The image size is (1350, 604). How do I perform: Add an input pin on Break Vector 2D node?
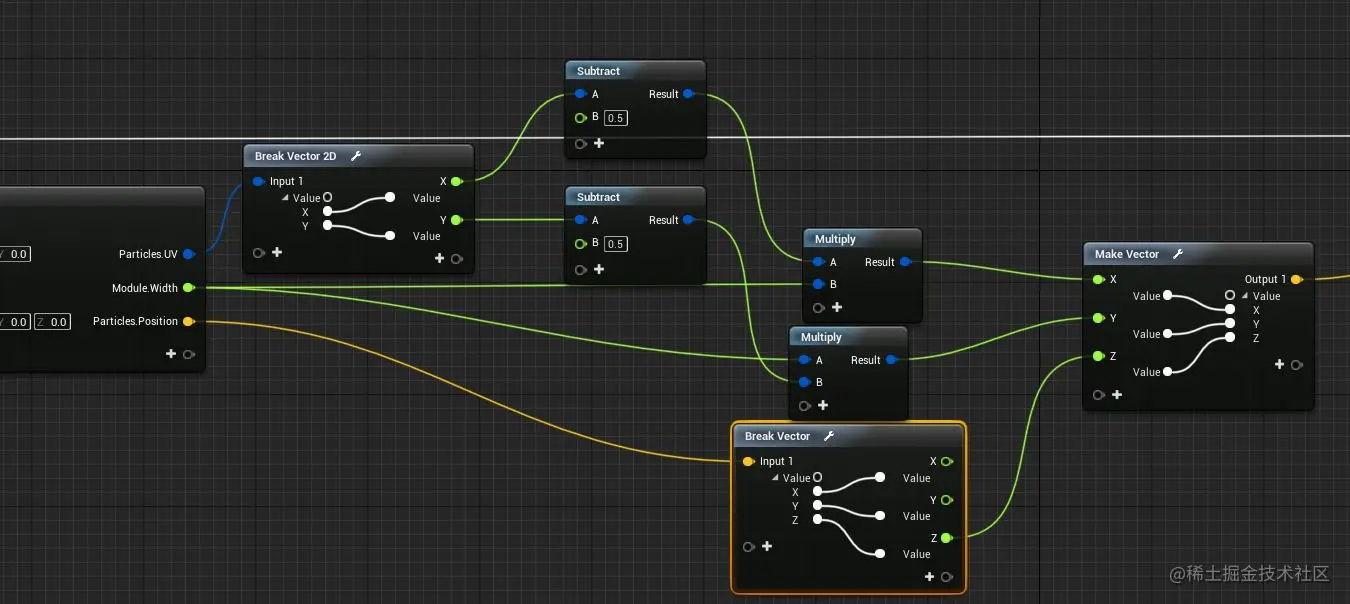click(277, 252)
